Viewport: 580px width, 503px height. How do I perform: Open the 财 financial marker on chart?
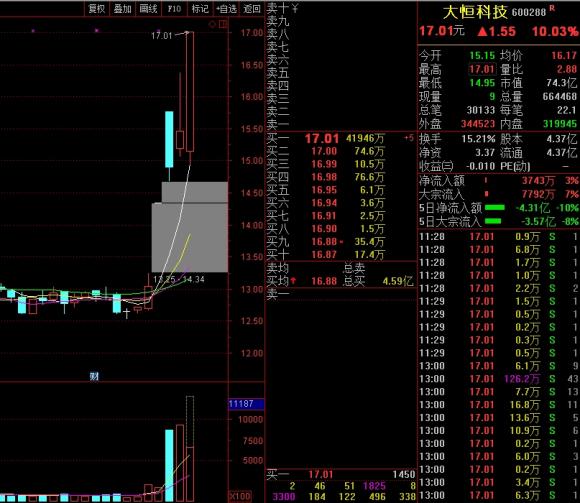pos(94,376)
